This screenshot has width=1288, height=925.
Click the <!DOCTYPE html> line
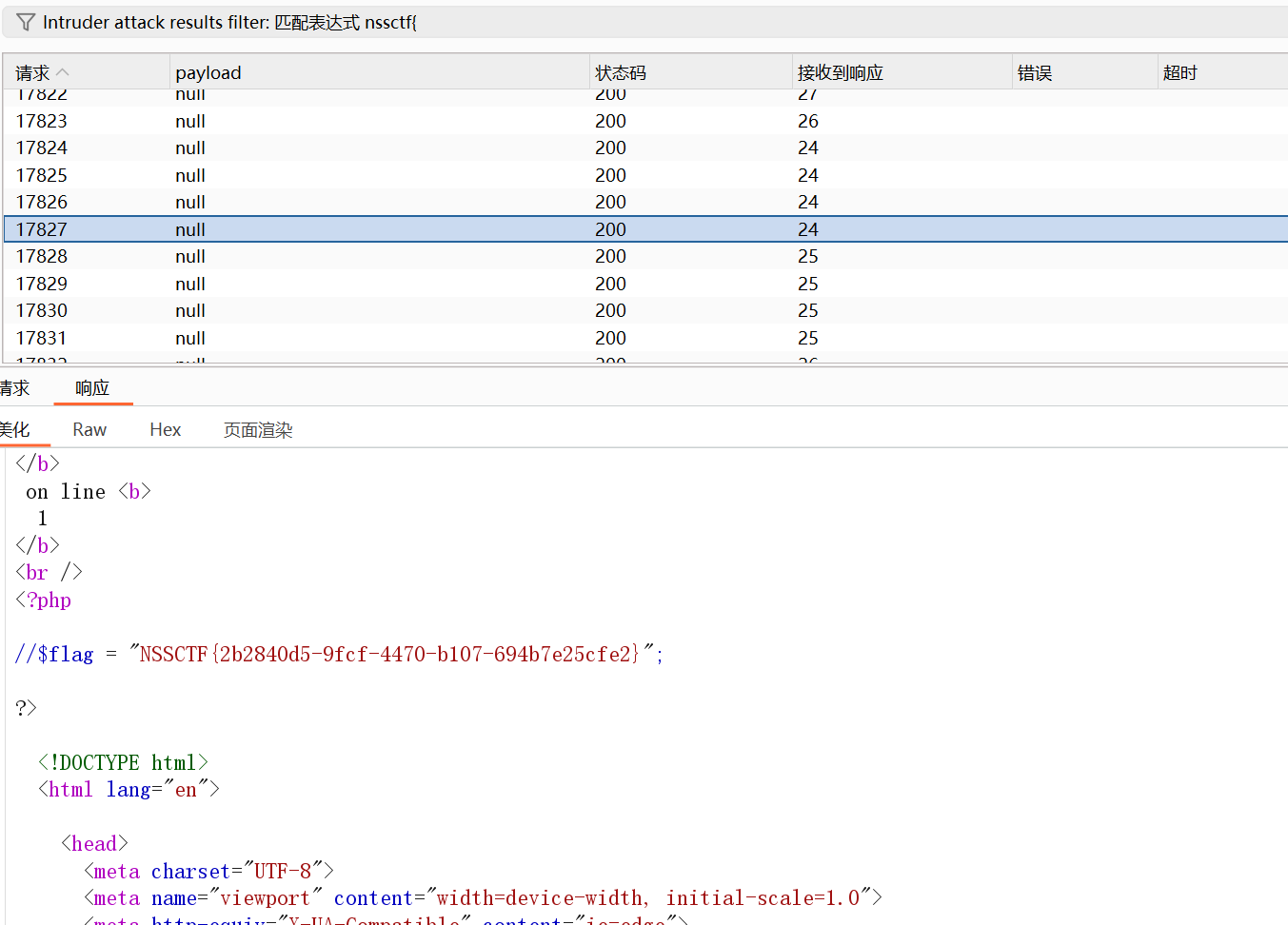point(123,762)
